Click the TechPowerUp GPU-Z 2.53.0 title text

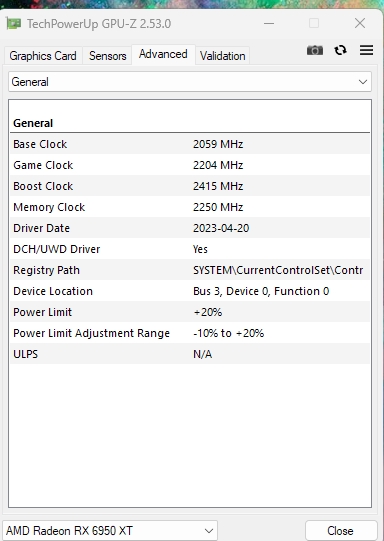pyautogui.click(x=99, y=24)
